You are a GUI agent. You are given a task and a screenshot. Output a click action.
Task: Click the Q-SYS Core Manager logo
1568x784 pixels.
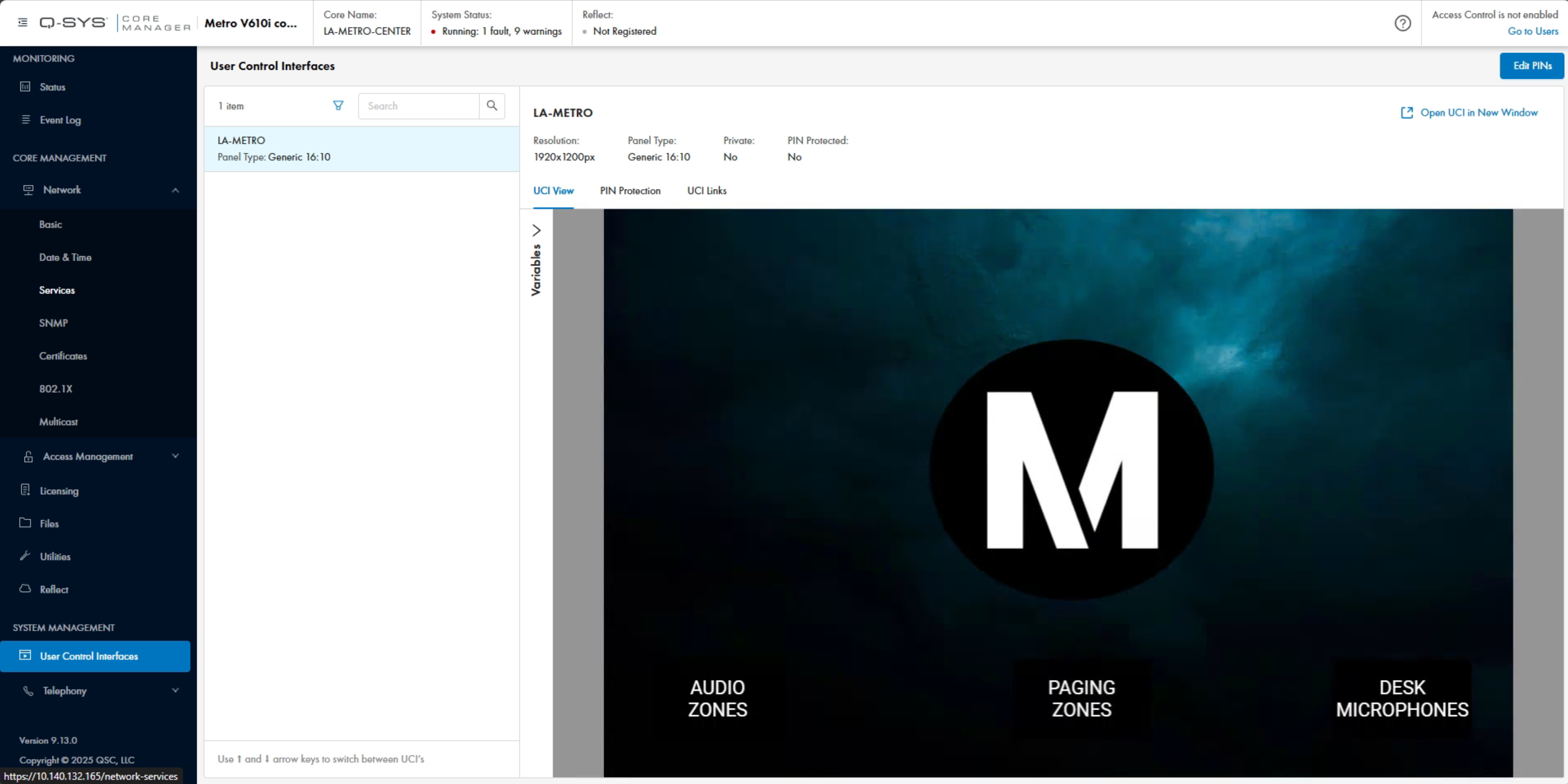116,23
